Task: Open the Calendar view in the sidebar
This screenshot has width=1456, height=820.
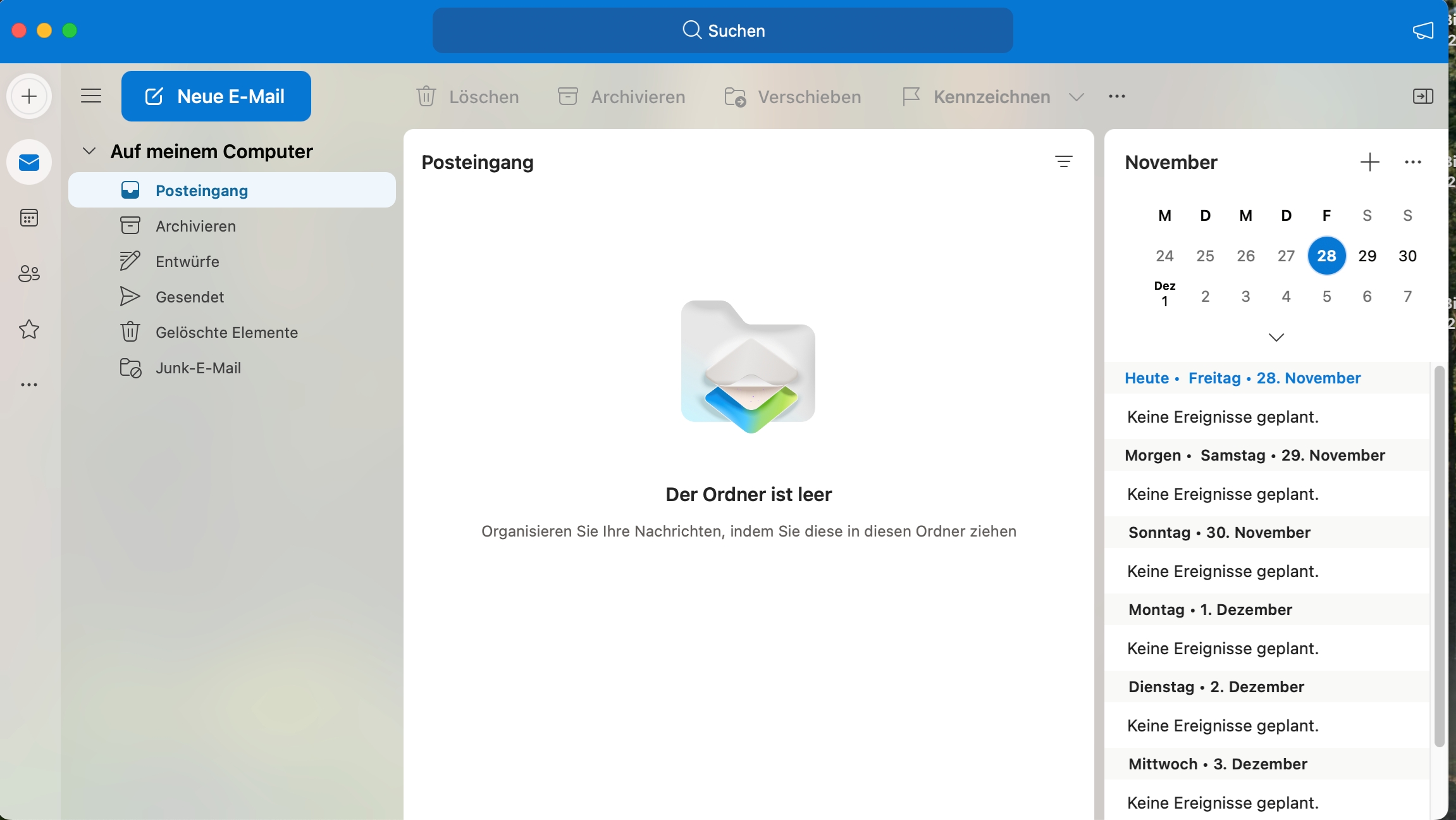Action: 29,218
